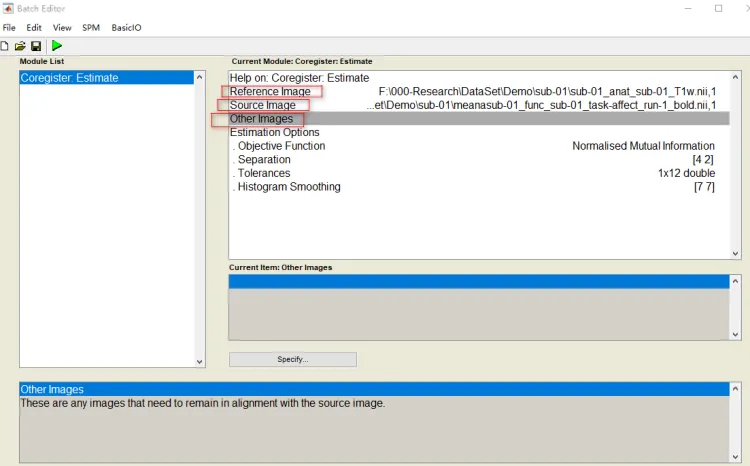Click the meanasub-01 bold.nii source path value
750x466 pixels.
click(541, 105)
